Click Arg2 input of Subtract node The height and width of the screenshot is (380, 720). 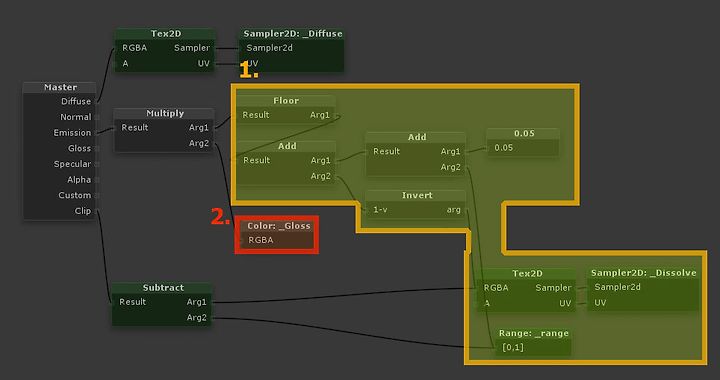pyautogui.click(x=197, y=318)
